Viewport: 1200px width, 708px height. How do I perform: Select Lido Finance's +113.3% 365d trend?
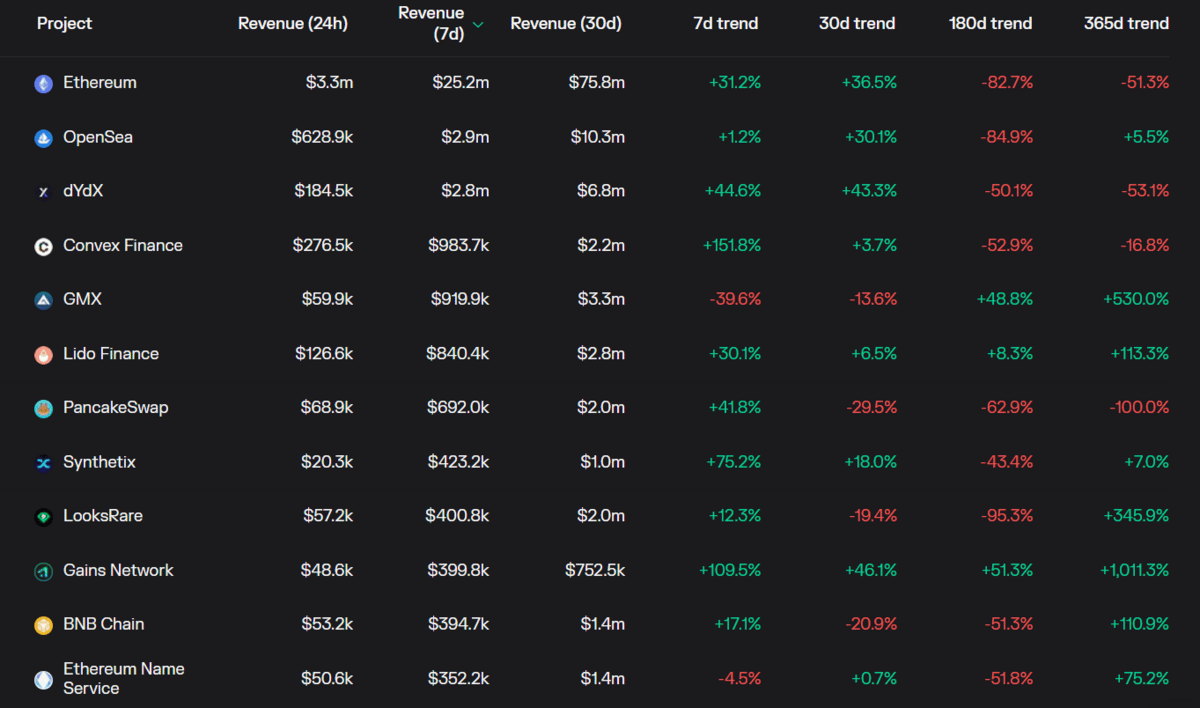(1140, 353)
